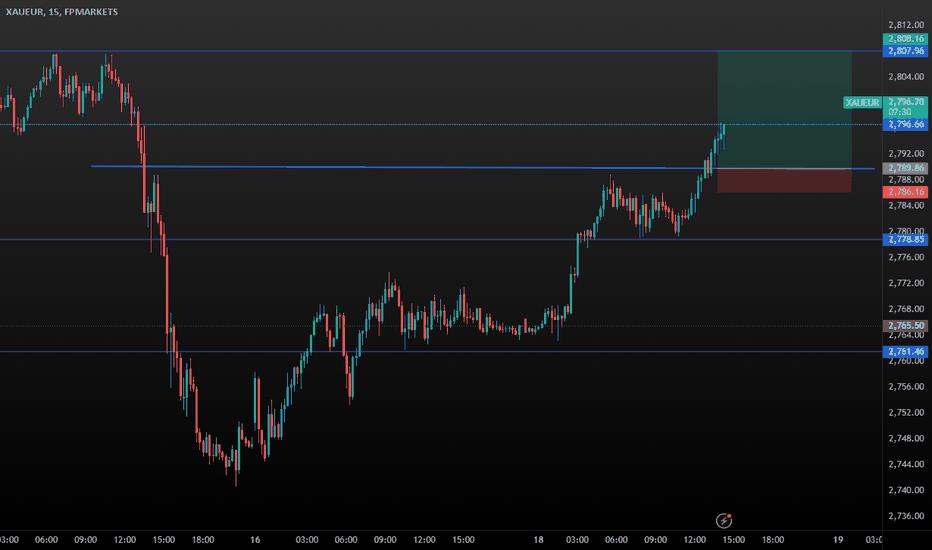932x550 pixels.
Task: Click the 2,761.46 horizontal line label
Action: coord(905,352)
